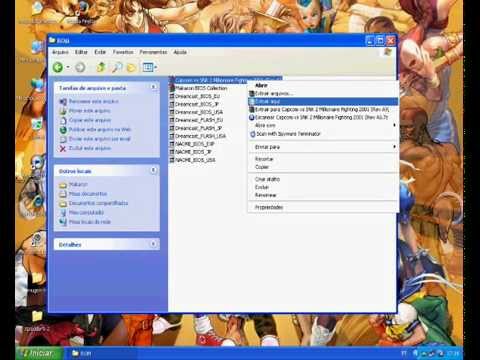
Task: Open Meus locais de rede link
Action: coord(90,222)
